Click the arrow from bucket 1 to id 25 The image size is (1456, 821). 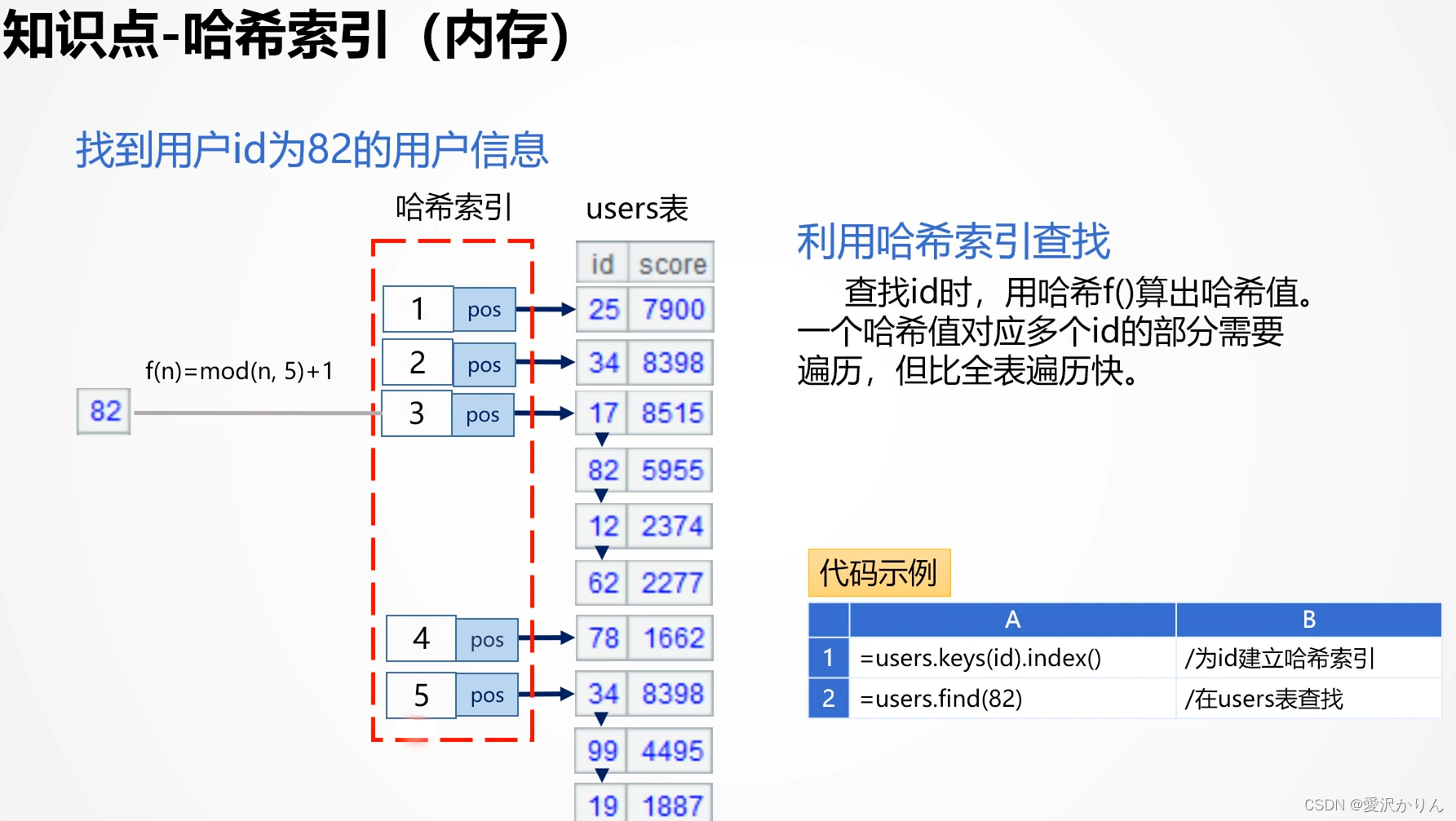click(x=545, y=308)
